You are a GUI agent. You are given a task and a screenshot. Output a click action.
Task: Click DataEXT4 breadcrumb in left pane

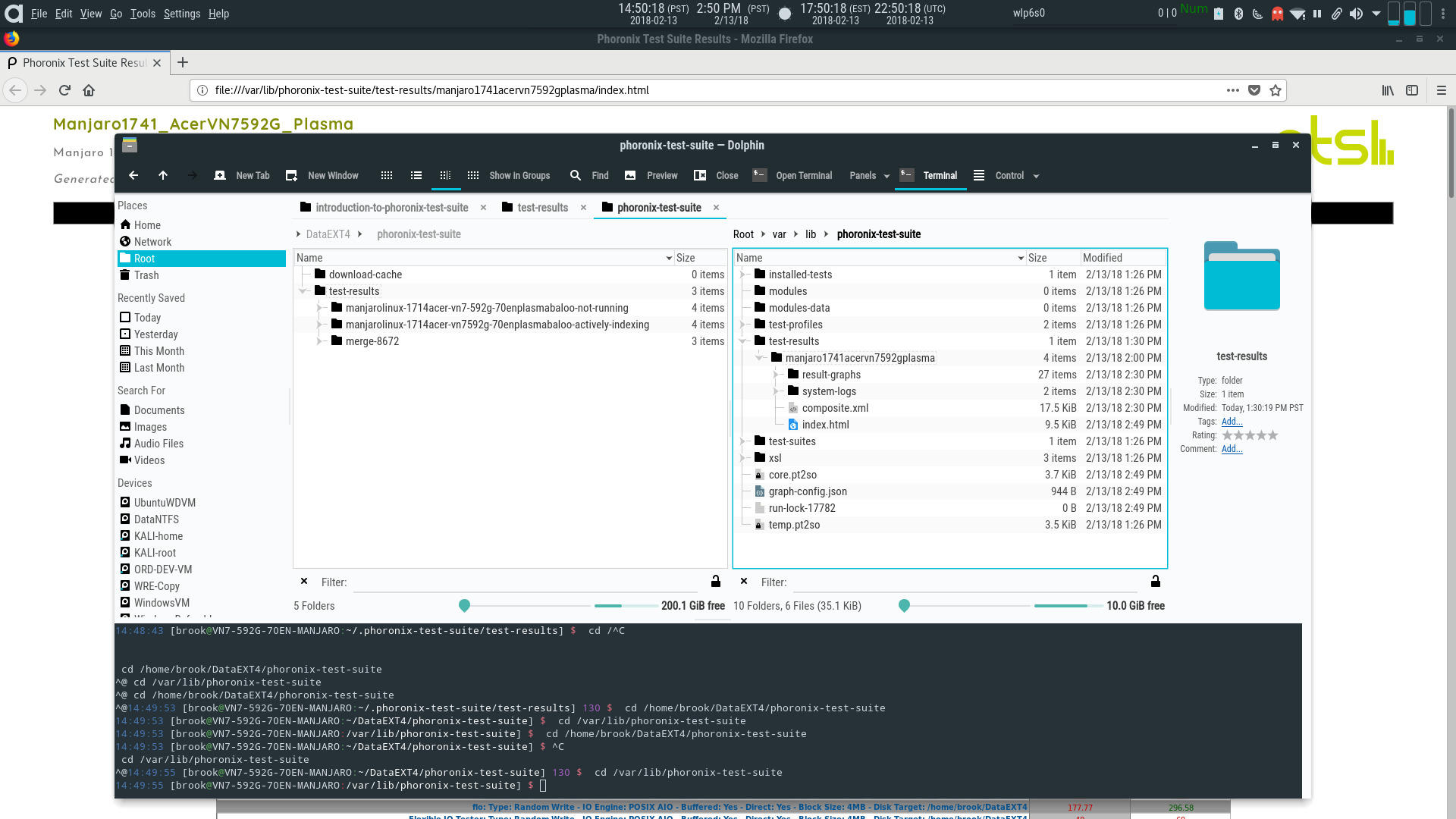point(328,234)
